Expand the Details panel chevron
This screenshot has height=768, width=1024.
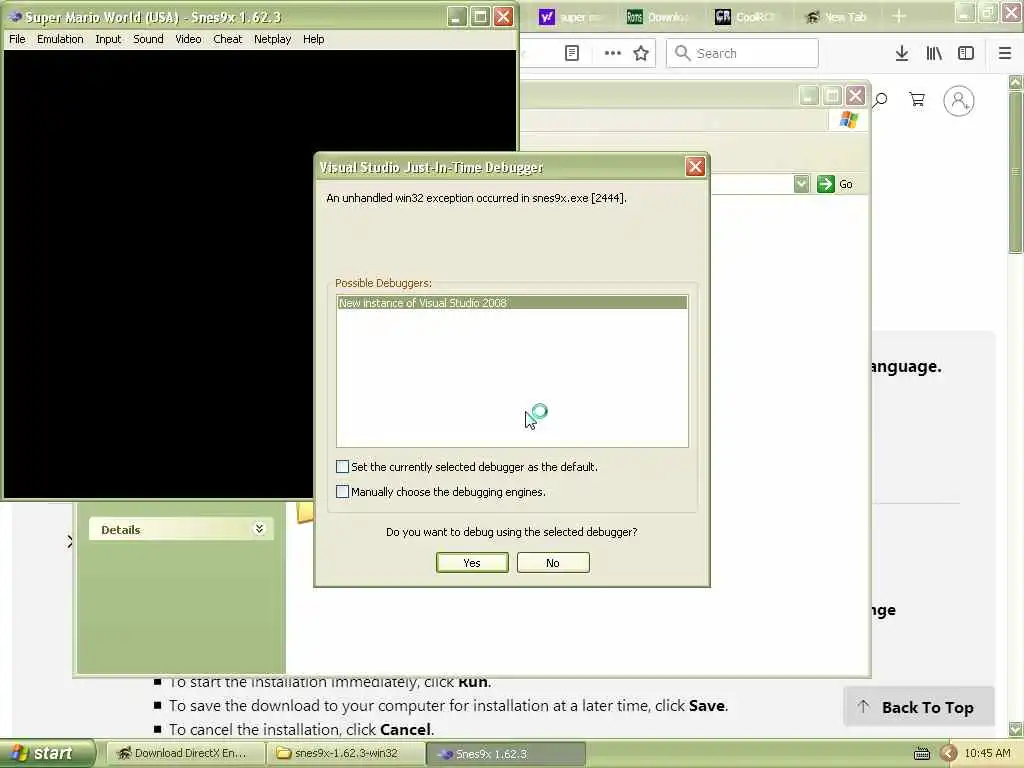pos(259,528)
